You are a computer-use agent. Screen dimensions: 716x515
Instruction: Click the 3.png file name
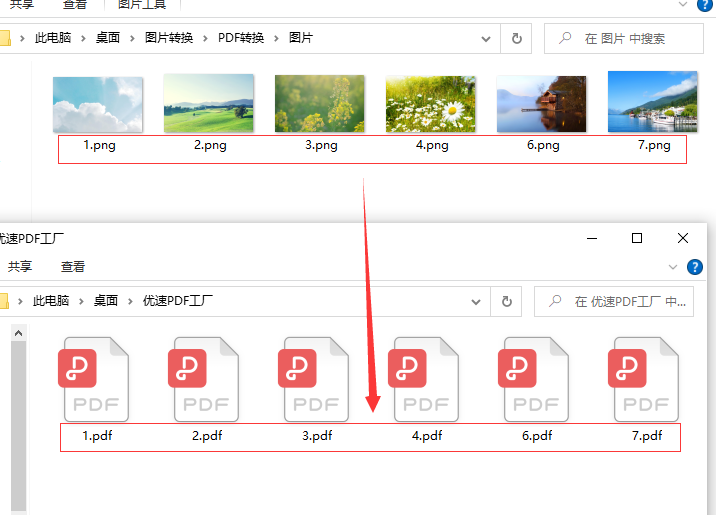[x=321, y=145]
